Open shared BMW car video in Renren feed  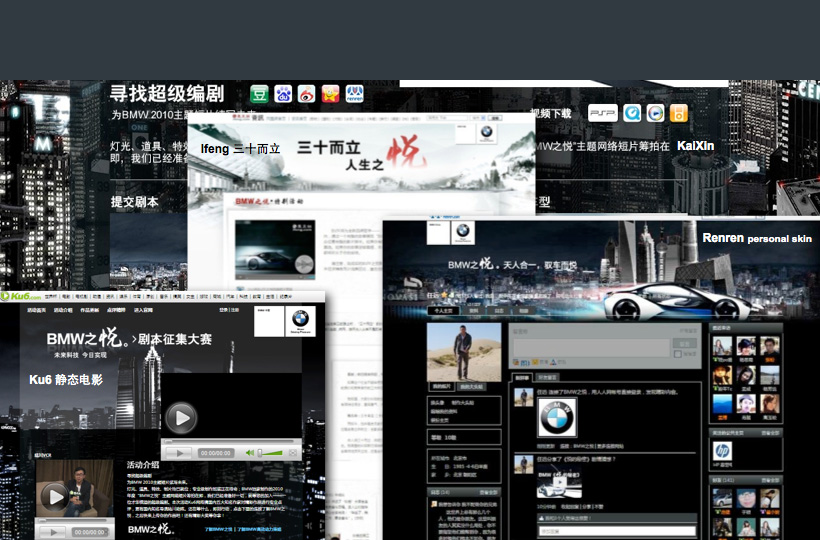(x=560, y=481)
